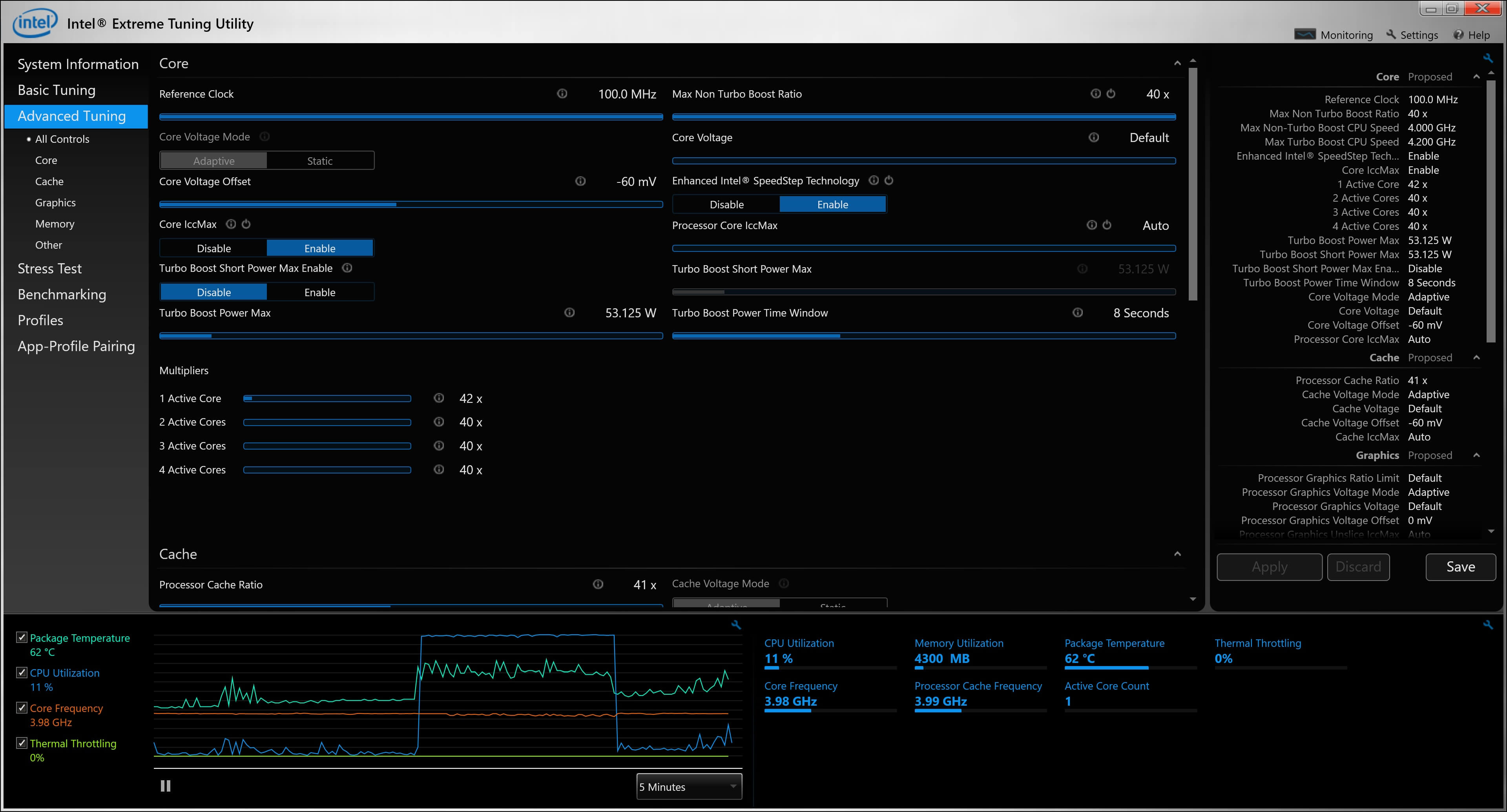Click info icon for Core Voltage Offset
Image resolution: width=1507 pixels, height=812 pixels.
(x=580, y=181)
